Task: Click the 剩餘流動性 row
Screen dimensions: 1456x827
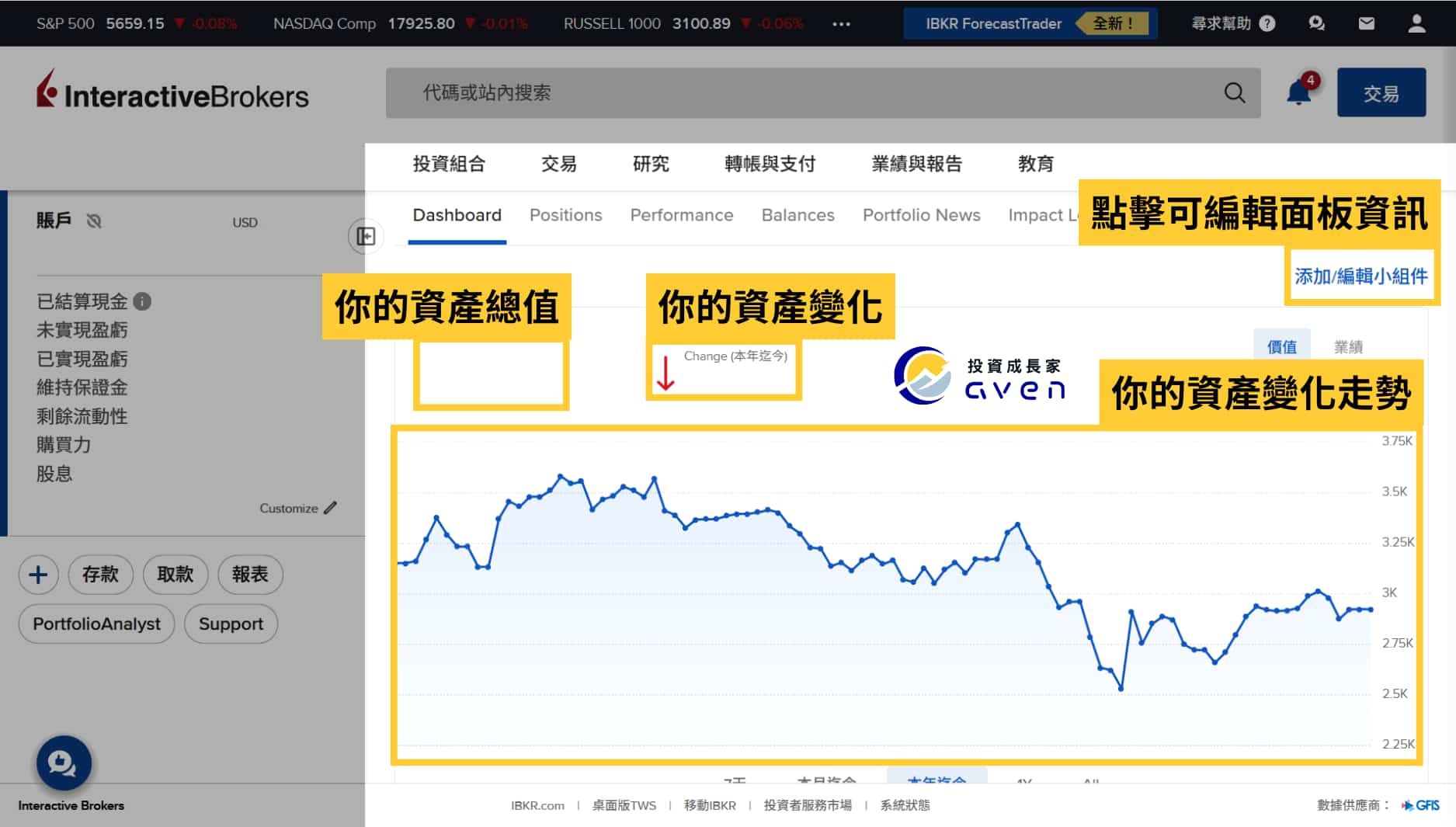Action: click(82, 416)
